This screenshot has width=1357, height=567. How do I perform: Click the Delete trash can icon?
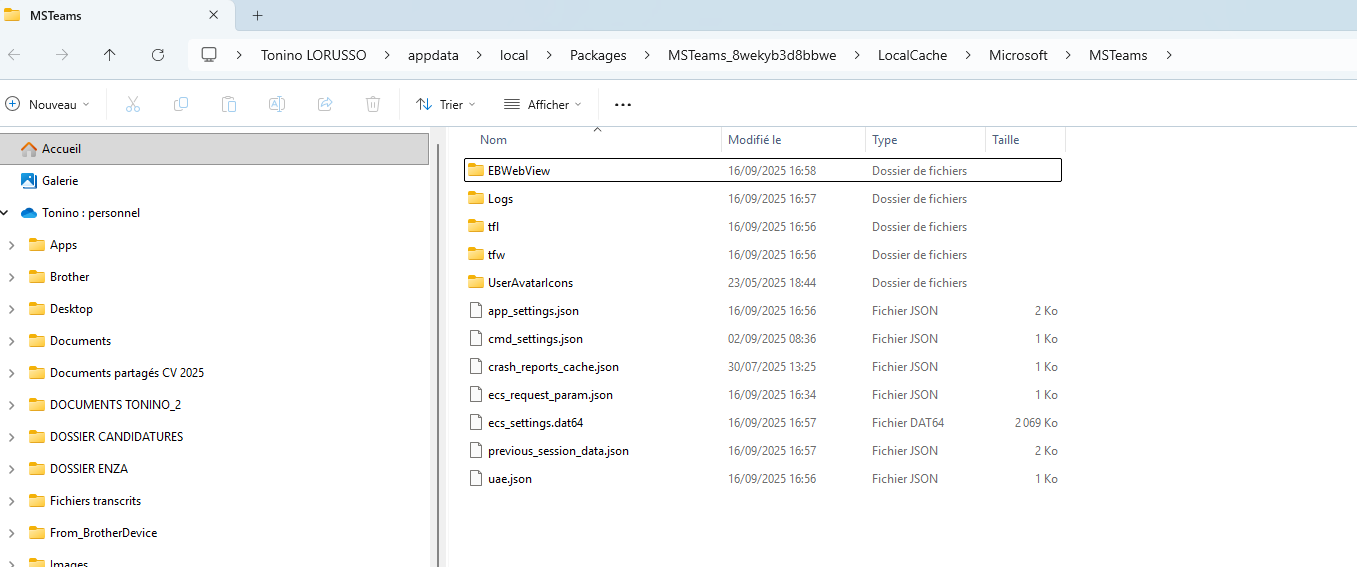(x=373, y=104)
